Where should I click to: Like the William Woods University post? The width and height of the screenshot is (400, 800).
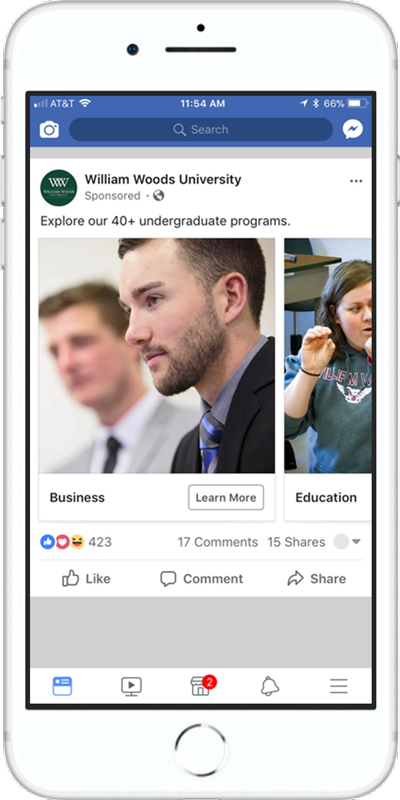[86, 579]
